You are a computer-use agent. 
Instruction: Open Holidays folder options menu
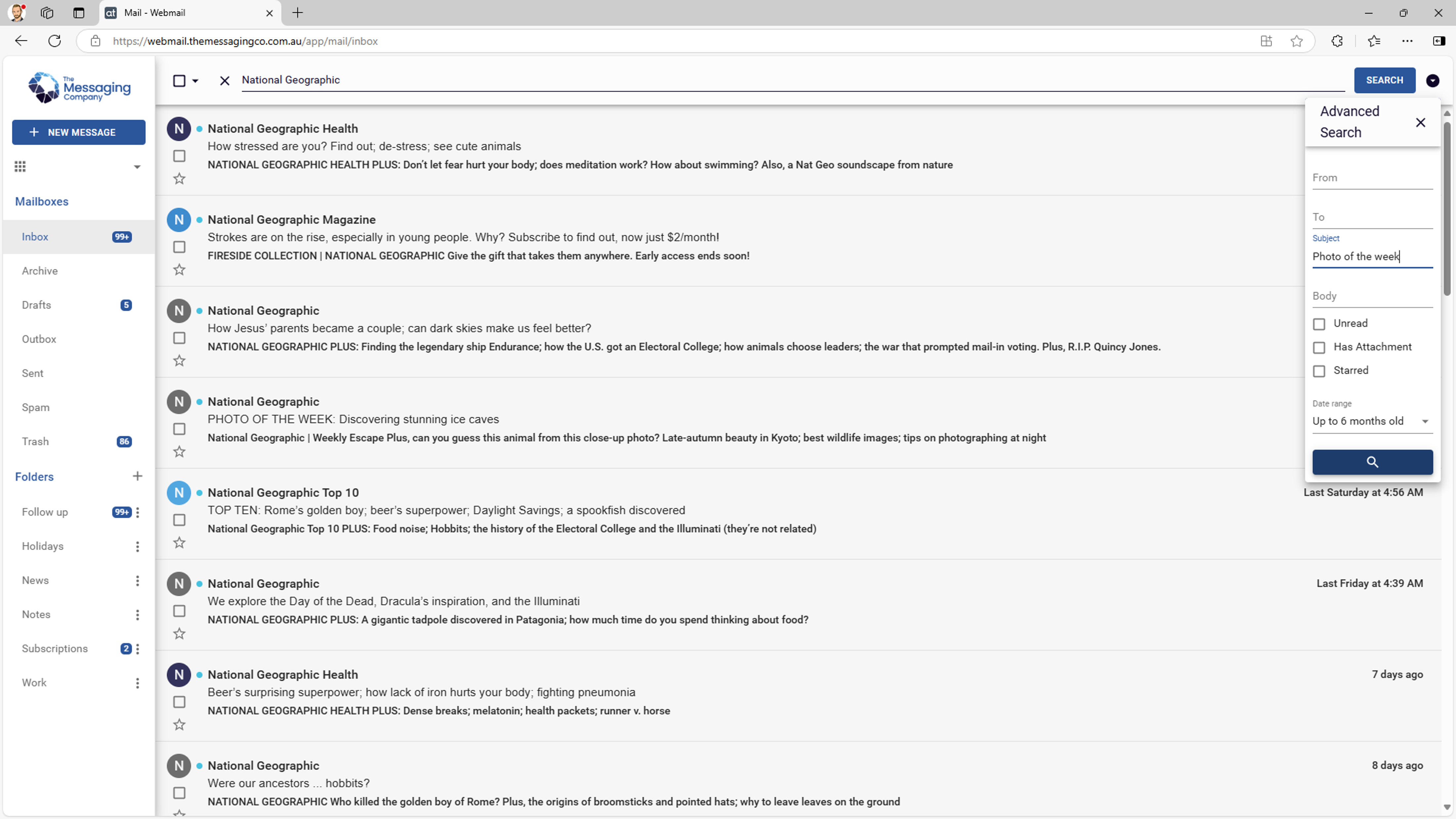pos(137,546)
